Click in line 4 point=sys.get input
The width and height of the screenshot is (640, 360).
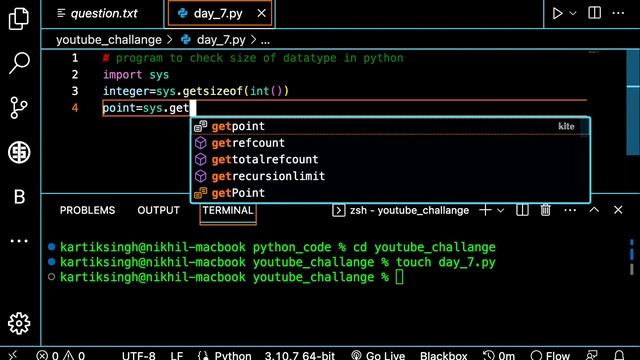[x=146, y=108]
